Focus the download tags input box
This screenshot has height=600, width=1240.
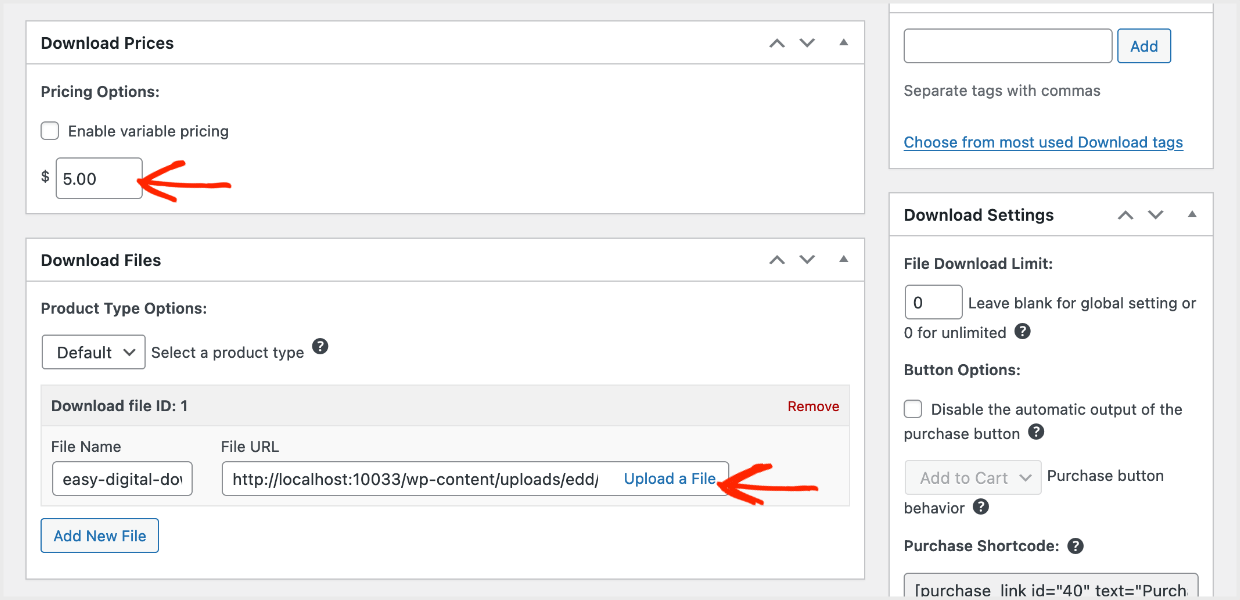pyautogui.click(x=1008, y=46)
